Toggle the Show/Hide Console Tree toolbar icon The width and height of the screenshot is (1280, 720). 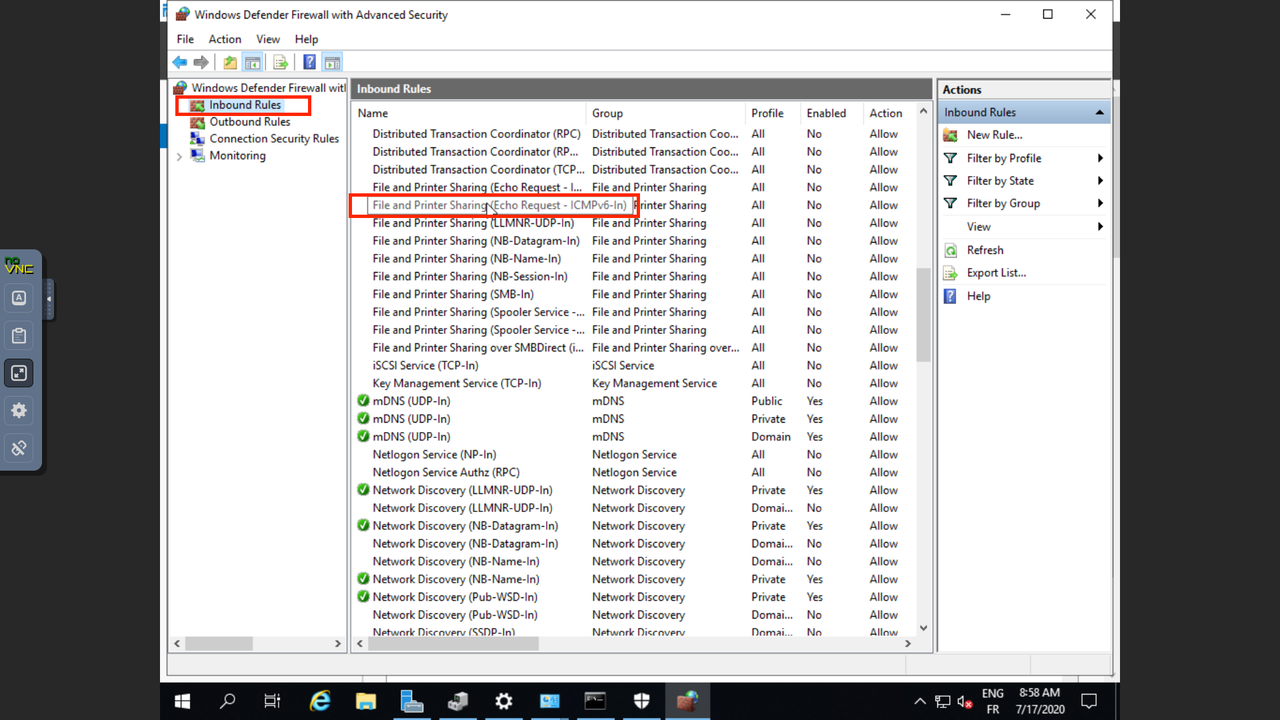coord(253,62)
